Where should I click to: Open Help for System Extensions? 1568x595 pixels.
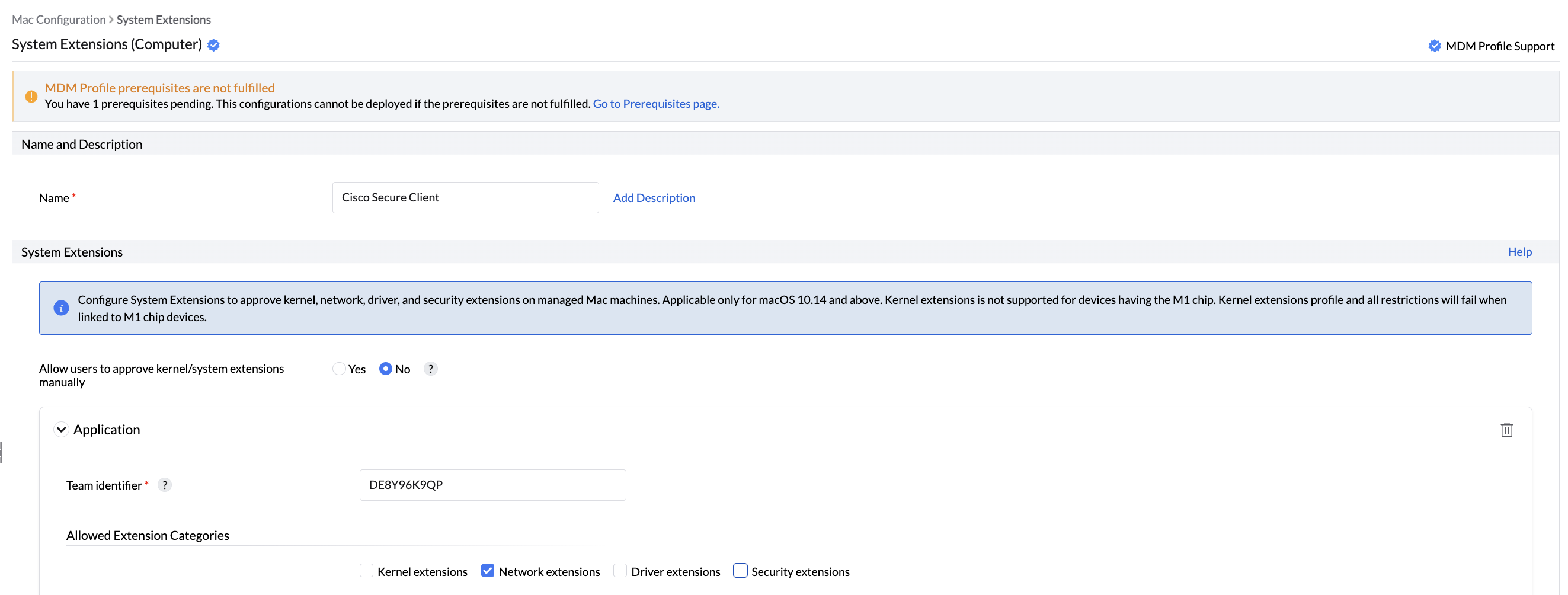pyautogui.click(x=1519, y=251)
